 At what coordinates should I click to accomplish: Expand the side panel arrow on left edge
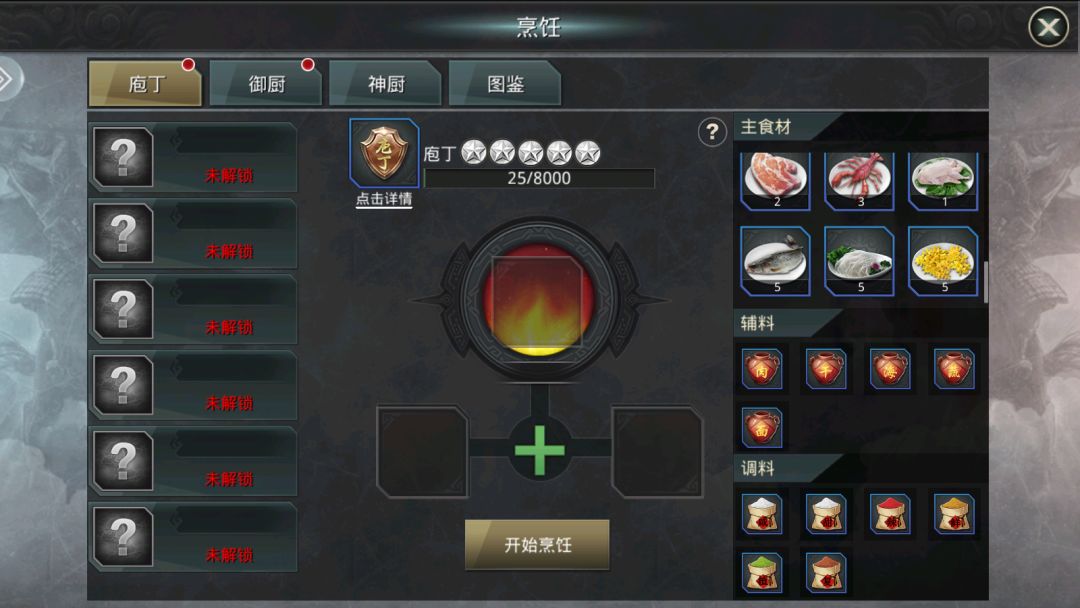pos(8,79)
